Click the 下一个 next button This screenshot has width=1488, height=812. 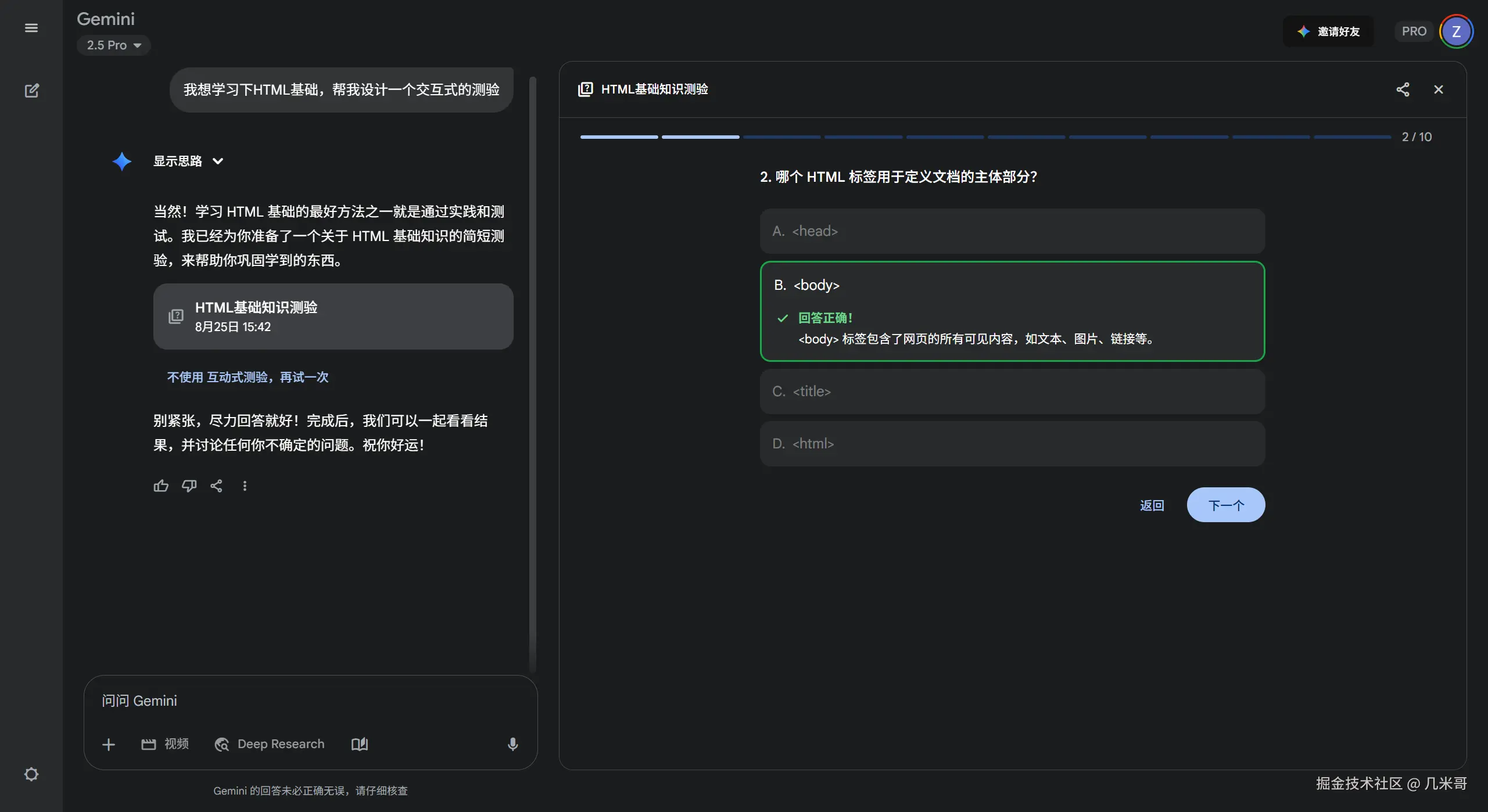tap(1225, 505)
